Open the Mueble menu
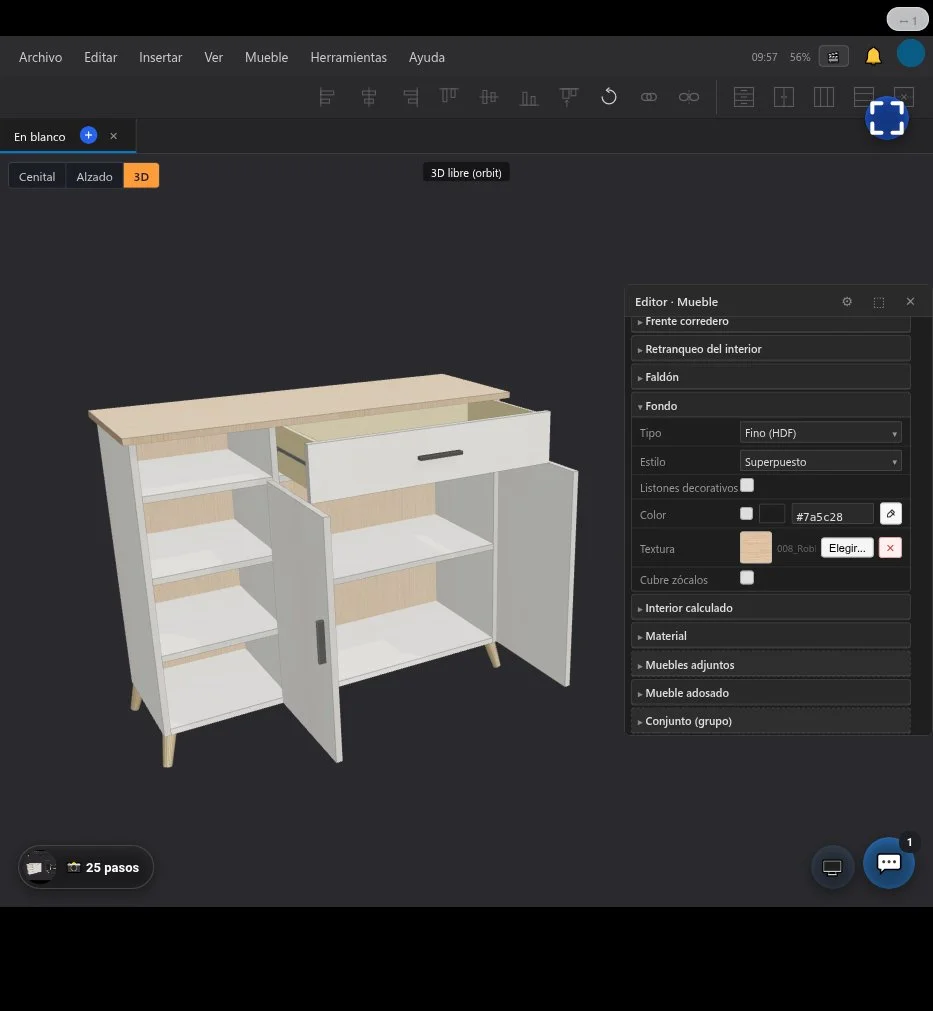The height and width of the screenshot is (1011, 933). pyautogui.click(x=266, y=57)
